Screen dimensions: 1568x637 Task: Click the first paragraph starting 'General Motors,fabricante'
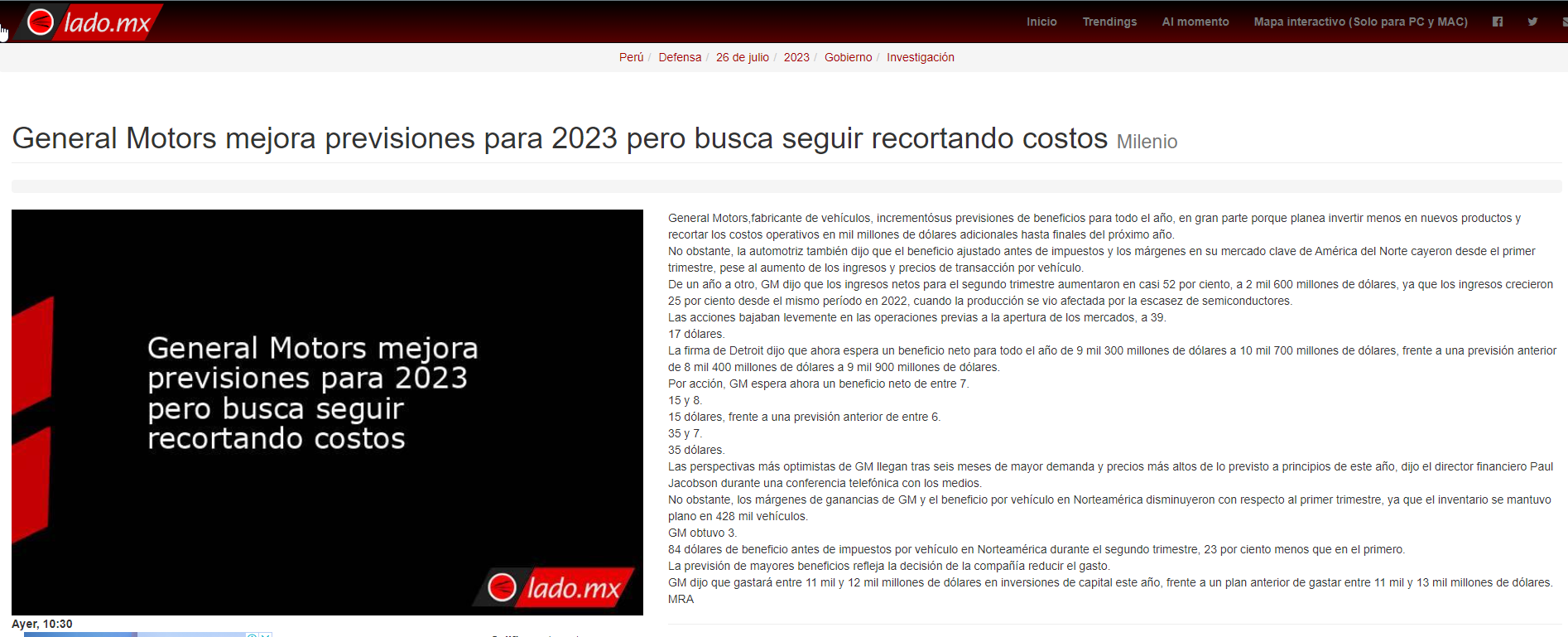point(1094,226)
